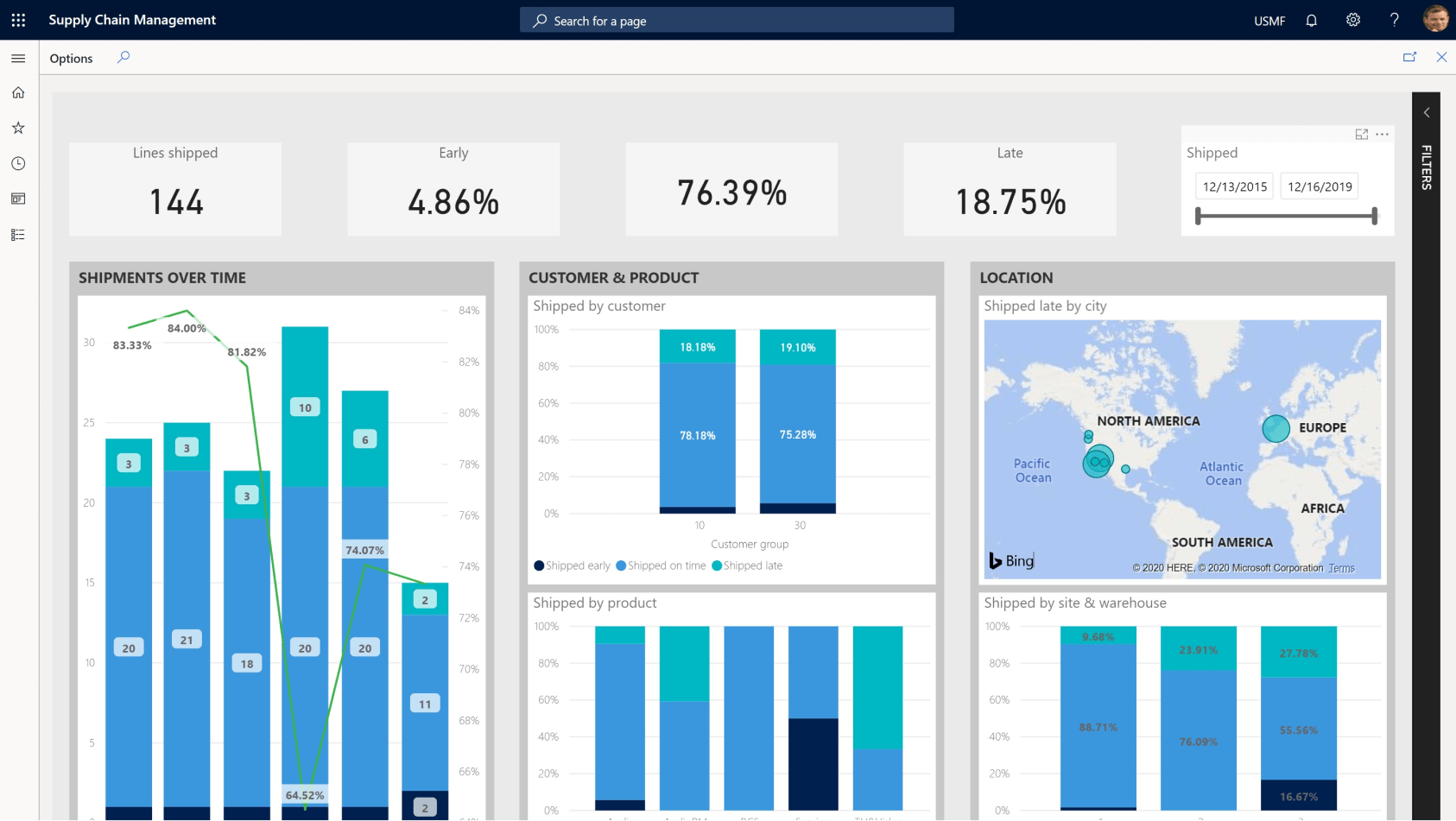Go to Home in the sidebar
Viewport: 1456px width, 821px height.
[x=18, y=93]
